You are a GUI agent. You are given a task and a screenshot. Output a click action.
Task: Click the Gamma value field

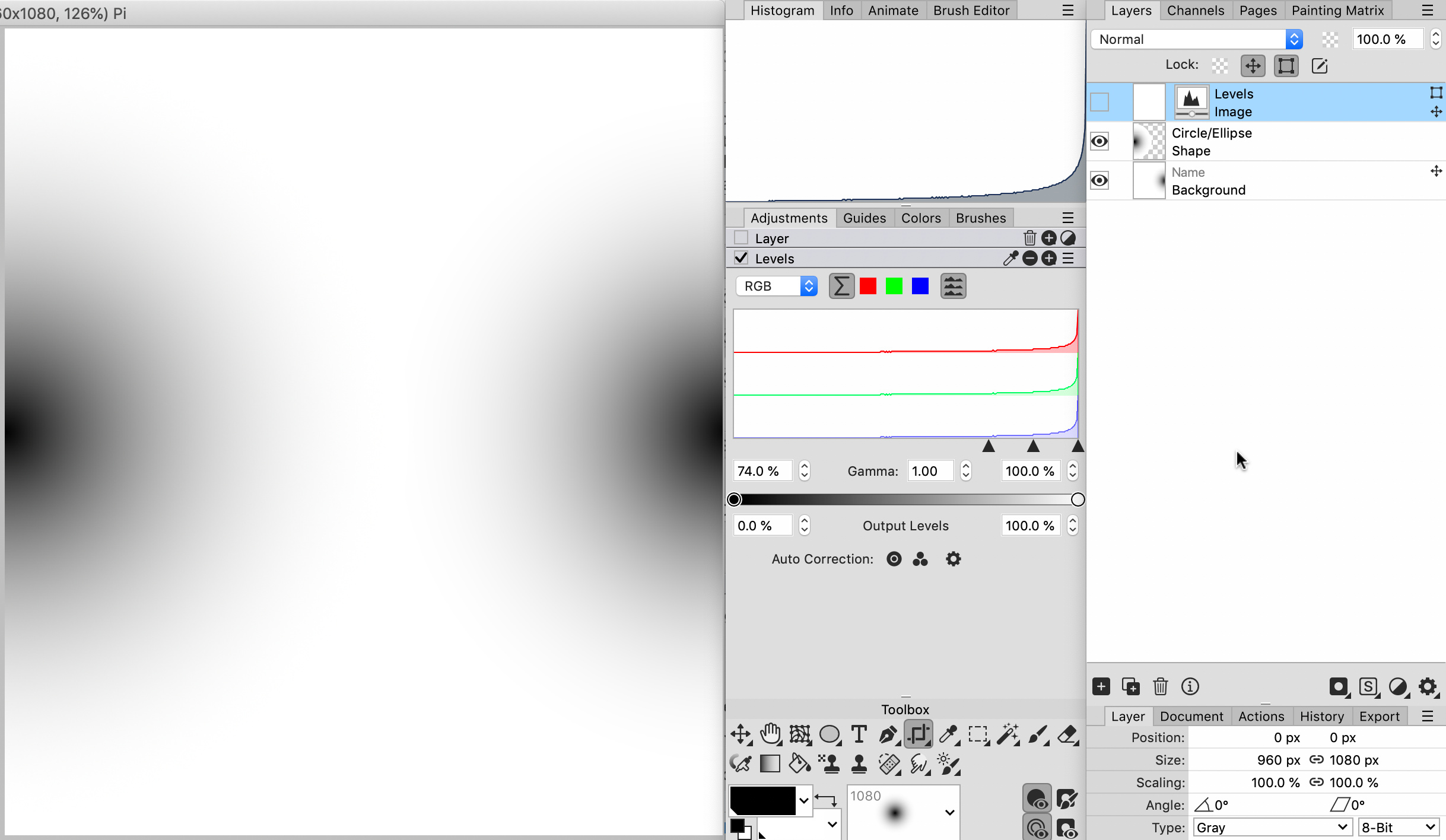tap(930, 471)
